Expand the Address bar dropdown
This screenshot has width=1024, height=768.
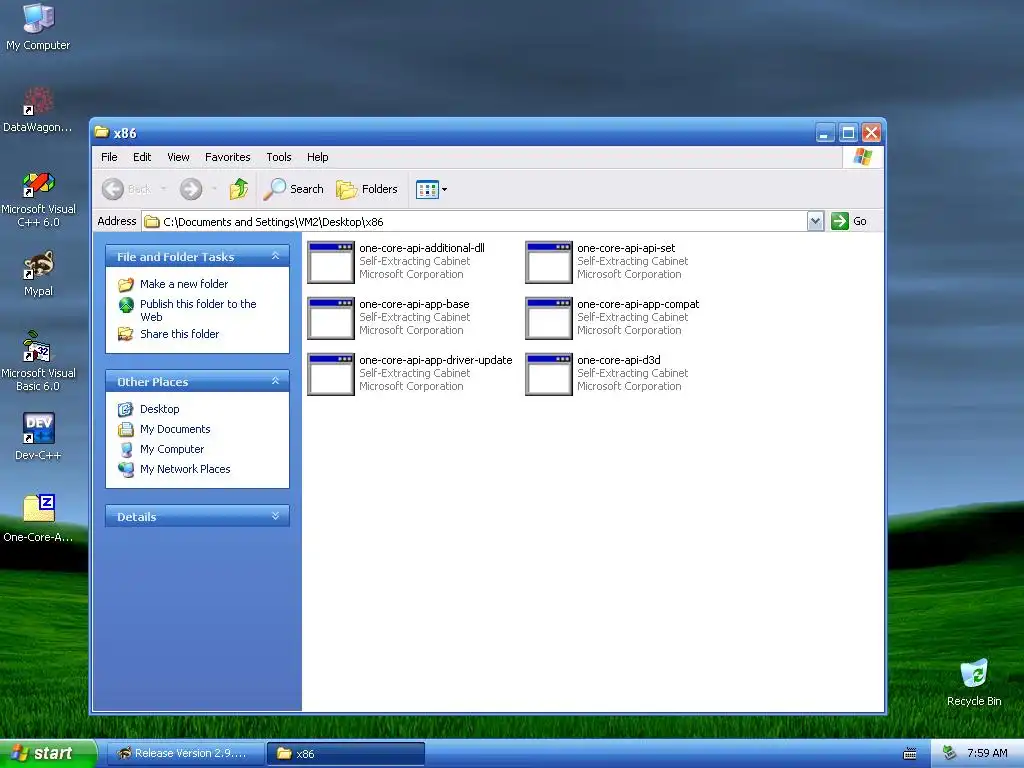click(x=815, y=221)
